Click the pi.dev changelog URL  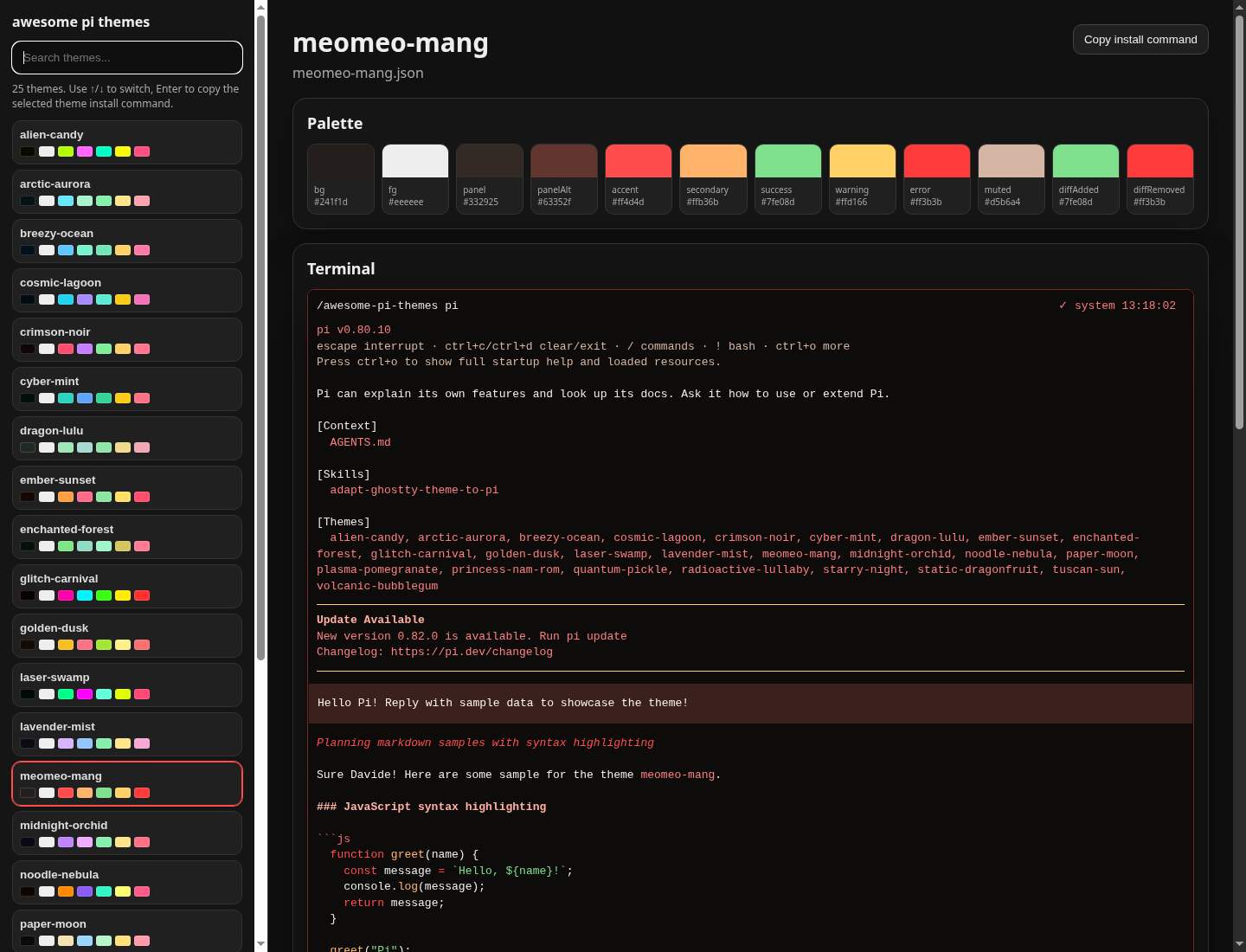click(472, 652)
